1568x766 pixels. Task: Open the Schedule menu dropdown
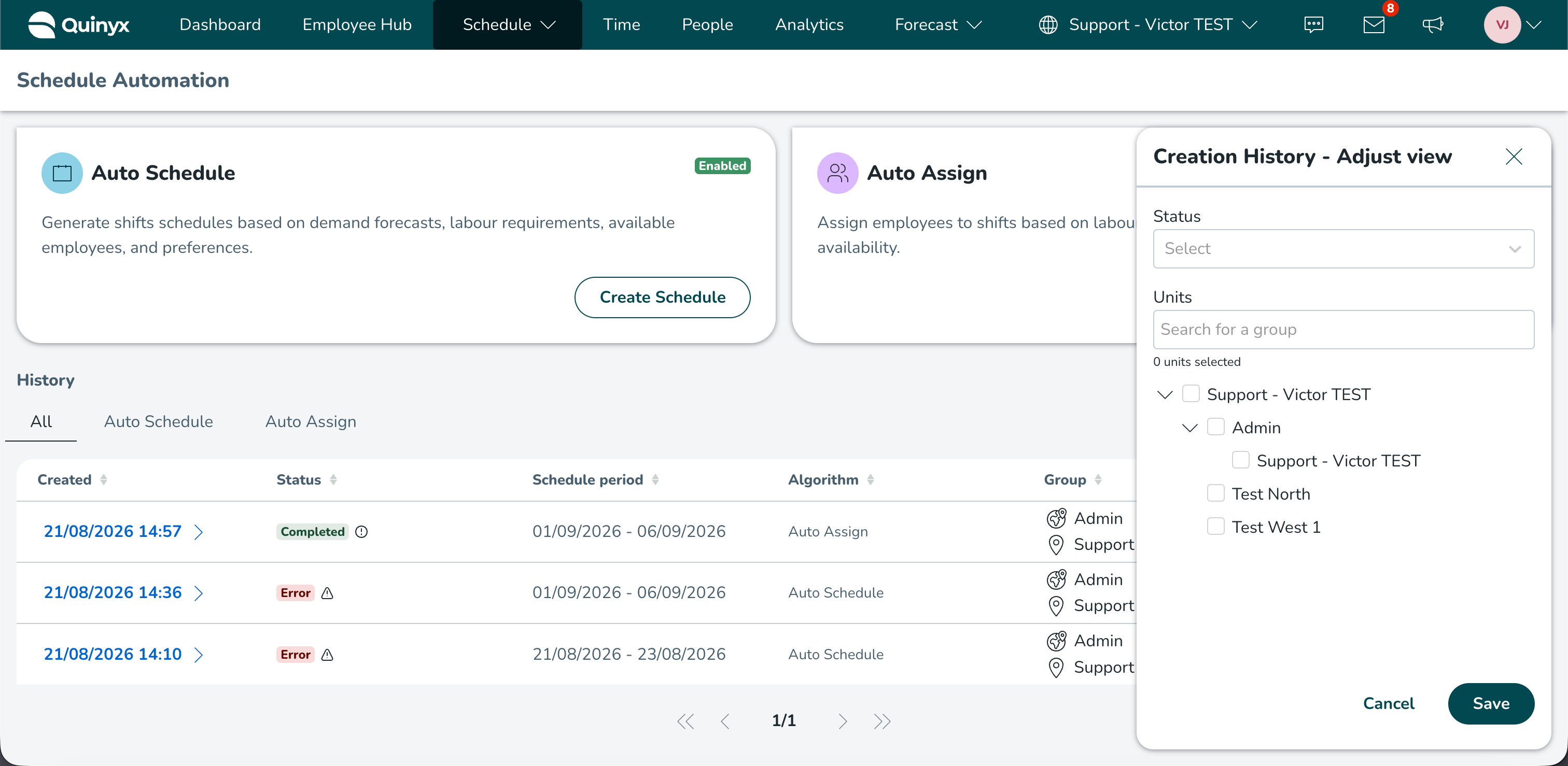508,25
